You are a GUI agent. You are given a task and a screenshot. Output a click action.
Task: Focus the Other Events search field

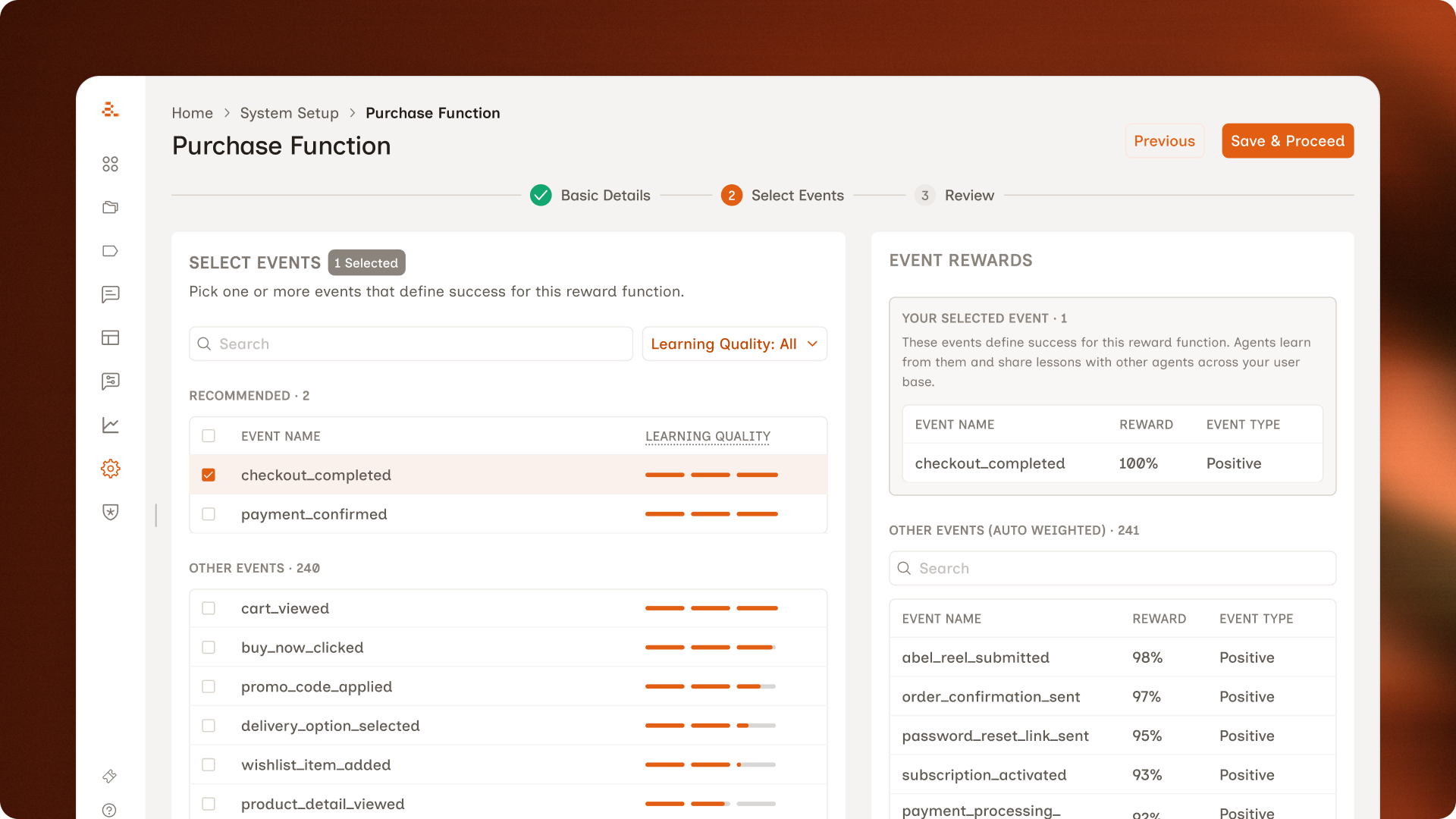click(1112, 568)
